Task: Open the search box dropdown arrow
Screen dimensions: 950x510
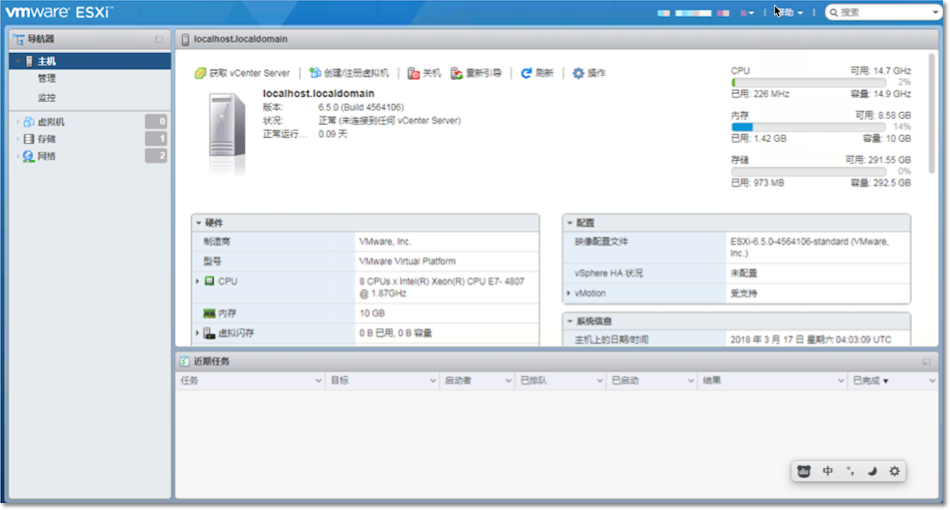Action: pos(935,12)
